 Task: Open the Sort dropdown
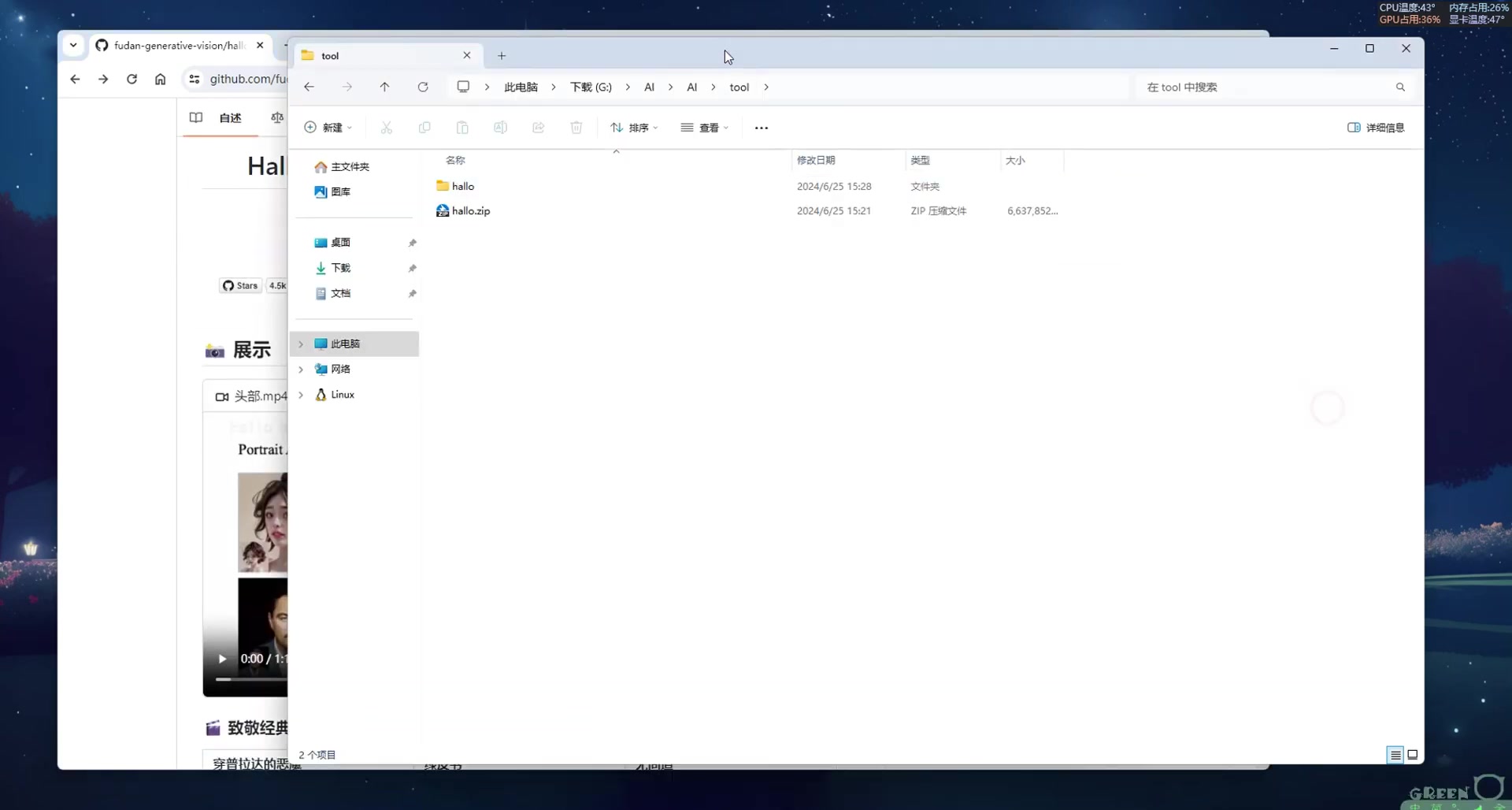coord(634,128)
